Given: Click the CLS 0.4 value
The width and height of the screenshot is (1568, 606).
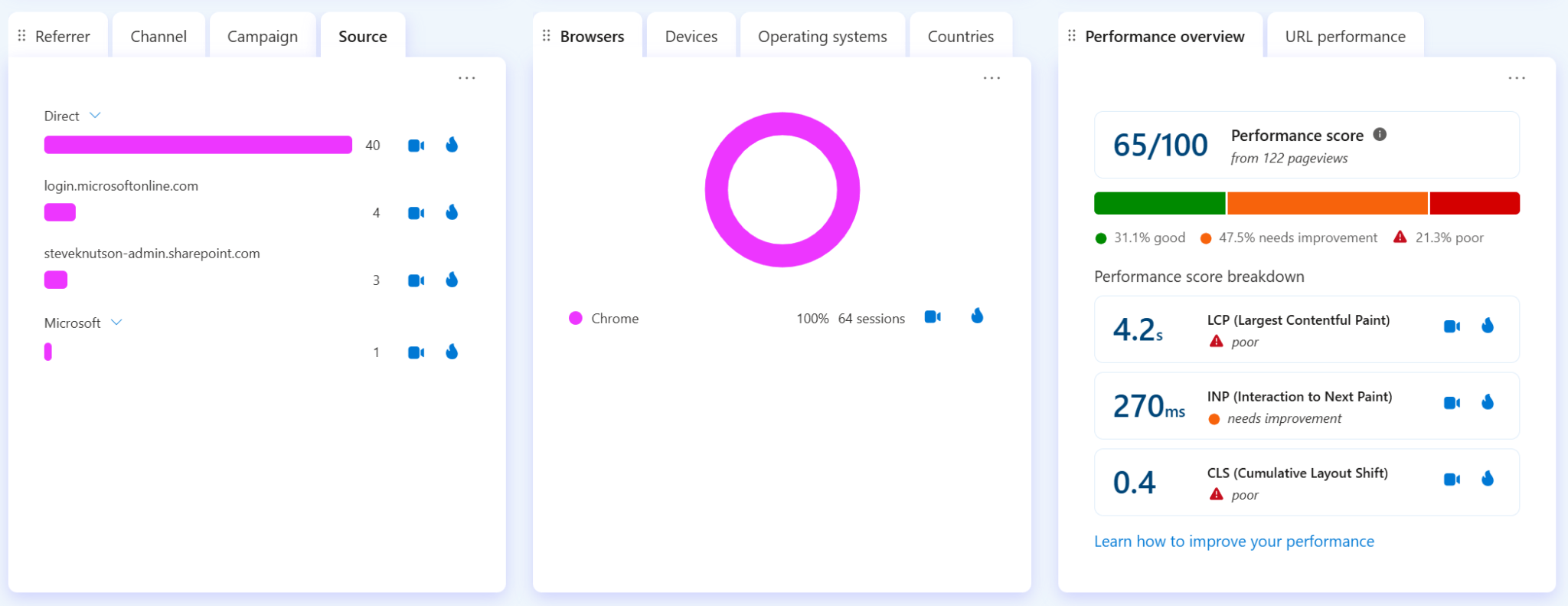Looking at the screenshot, I should [x=1134, y=483].
